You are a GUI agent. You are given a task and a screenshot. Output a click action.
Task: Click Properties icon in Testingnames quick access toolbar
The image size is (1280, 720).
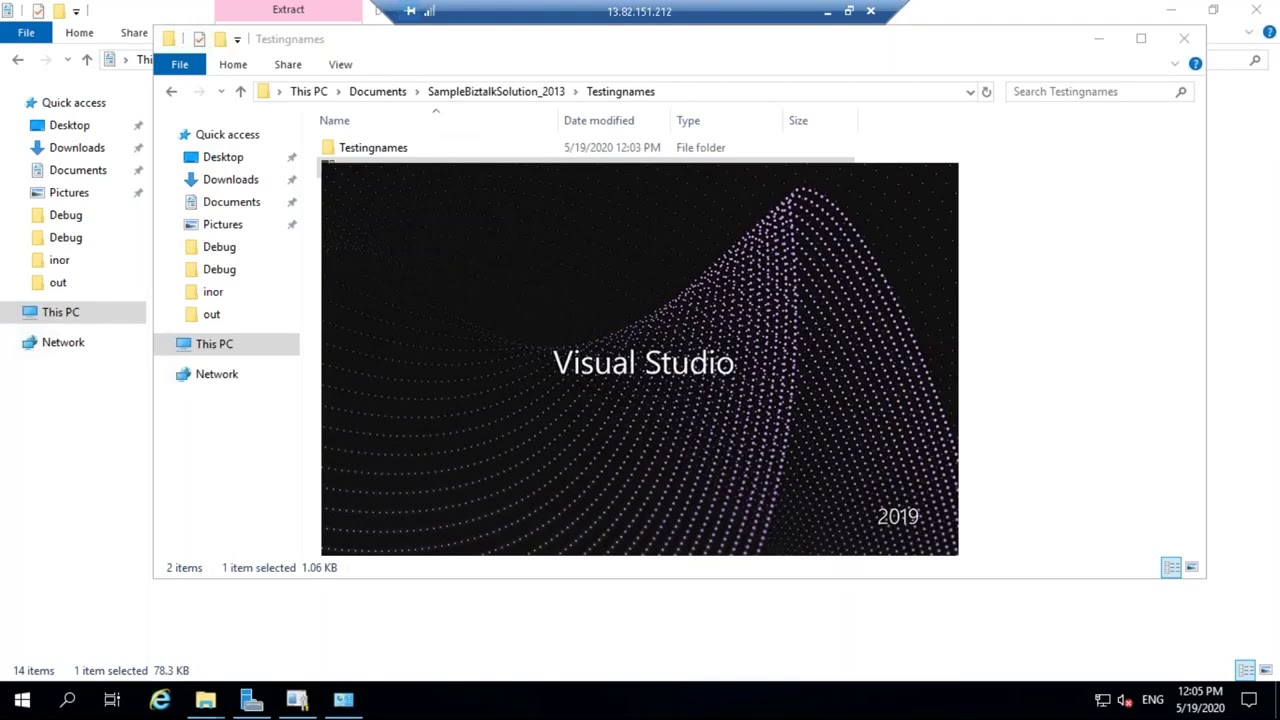click(x=199, y=39)
